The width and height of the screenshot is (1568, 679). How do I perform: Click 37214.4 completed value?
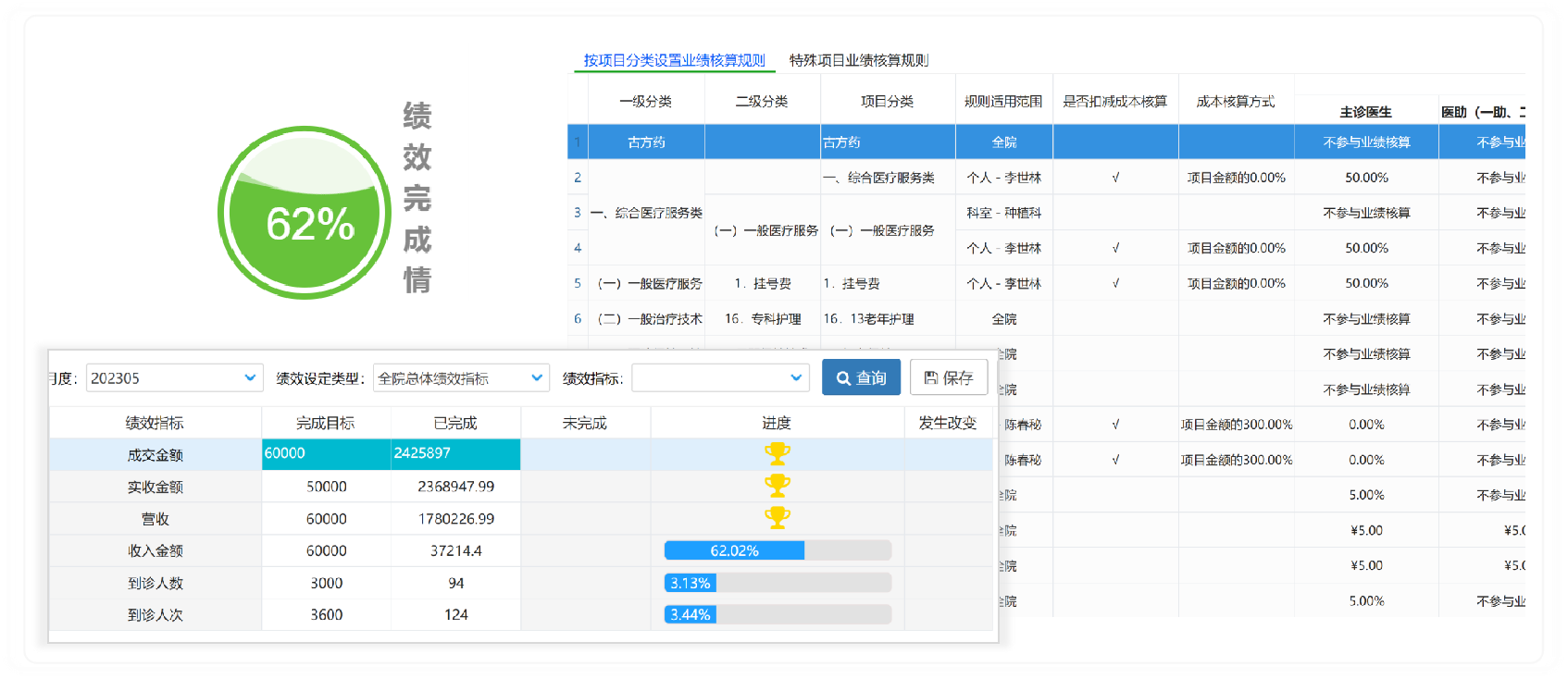(455, 550)
